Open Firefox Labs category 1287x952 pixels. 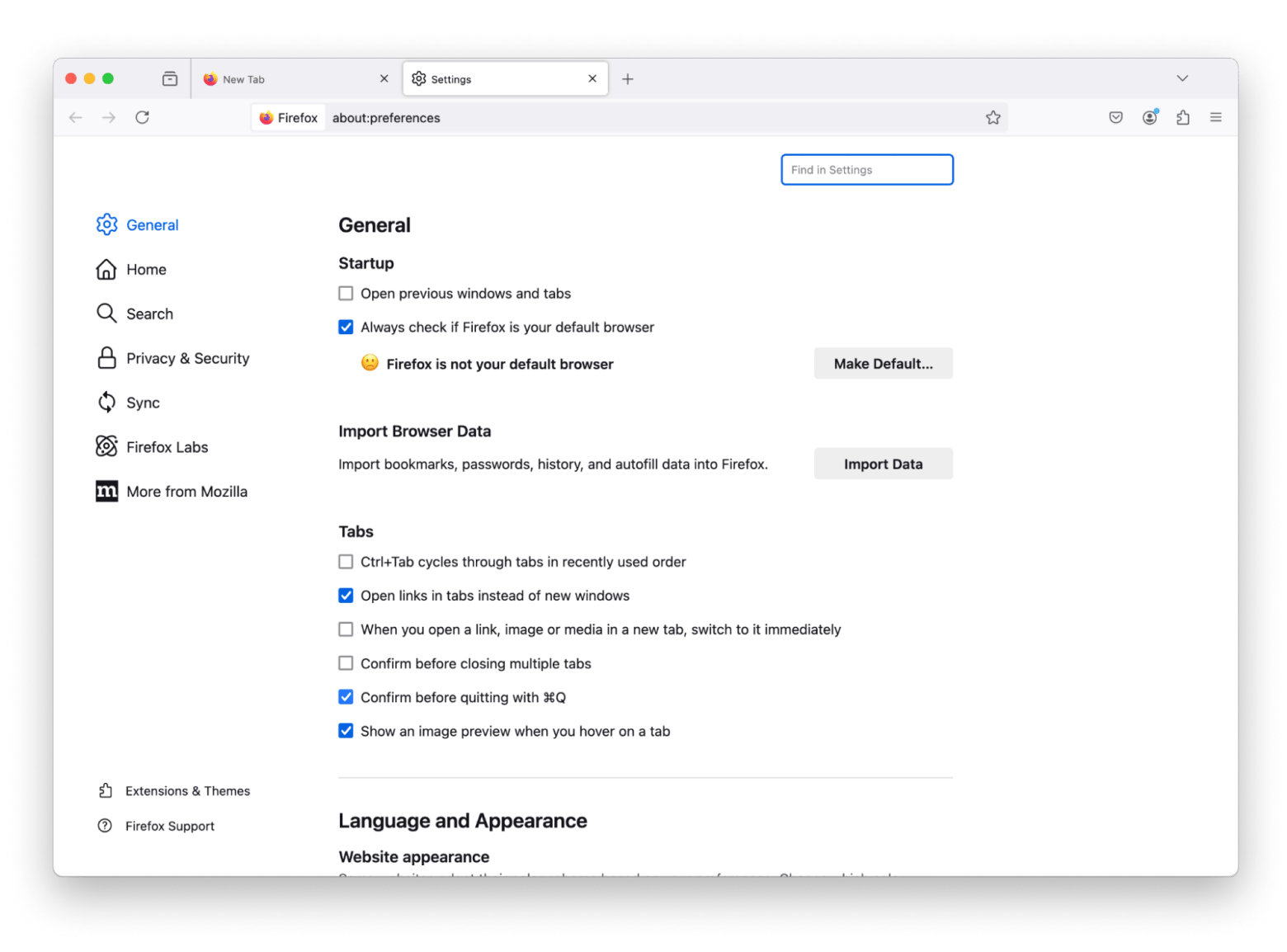click(x=167, y=447)
